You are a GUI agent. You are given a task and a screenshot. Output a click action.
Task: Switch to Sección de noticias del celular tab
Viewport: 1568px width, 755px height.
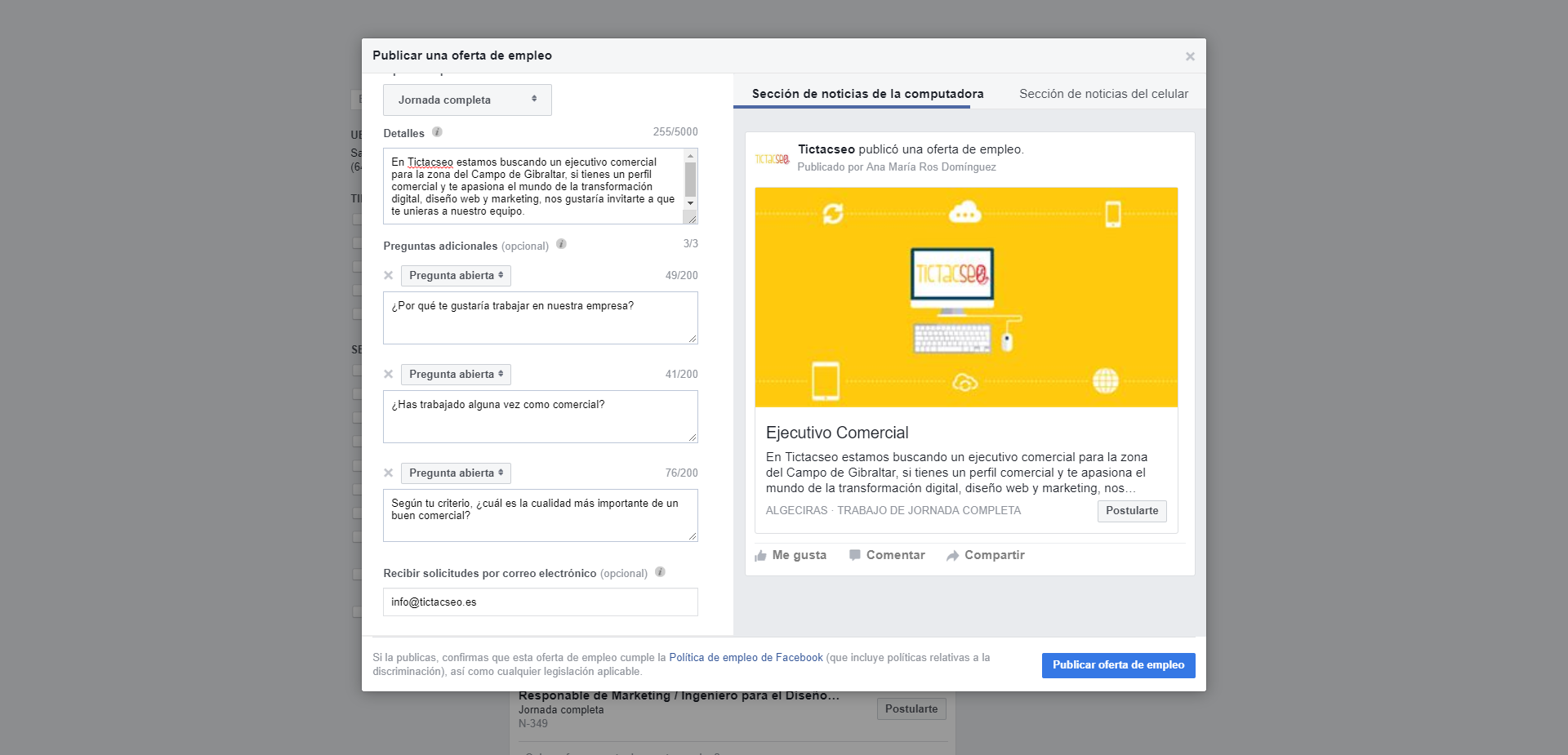pyautogui.click(x=1103, y=94)
